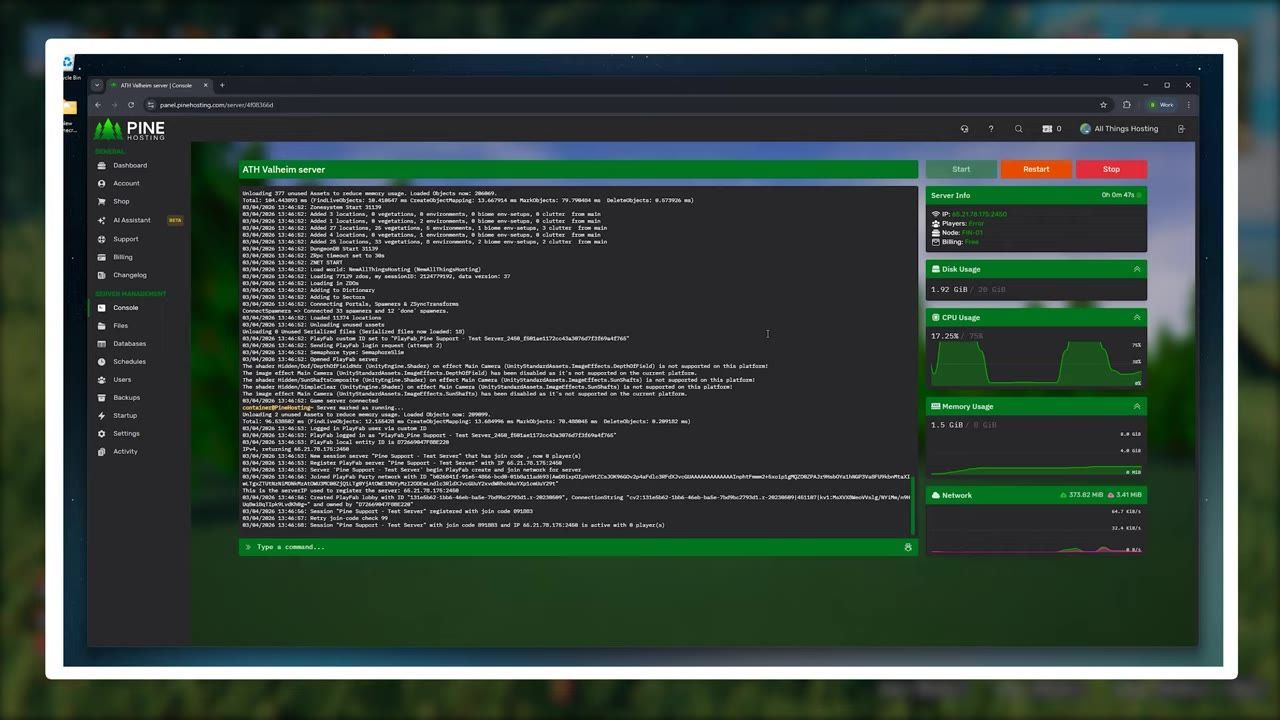This screenshot has width=1280, height=720.
Task: Click the Databases icon in the sidebar
Action: (x=102, y=344)
